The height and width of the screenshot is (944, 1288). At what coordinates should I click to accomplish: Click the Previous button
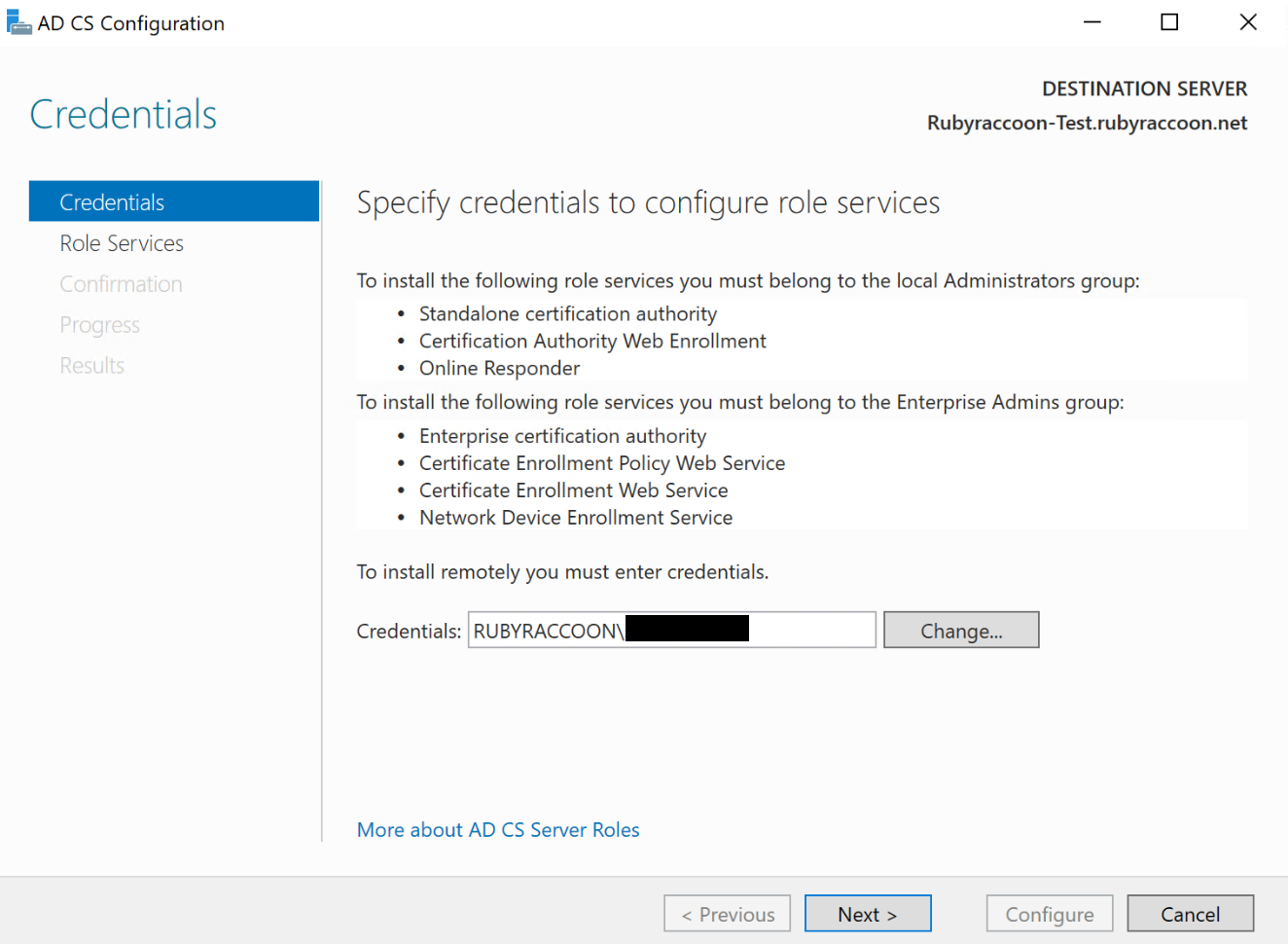tap(727, 914)
